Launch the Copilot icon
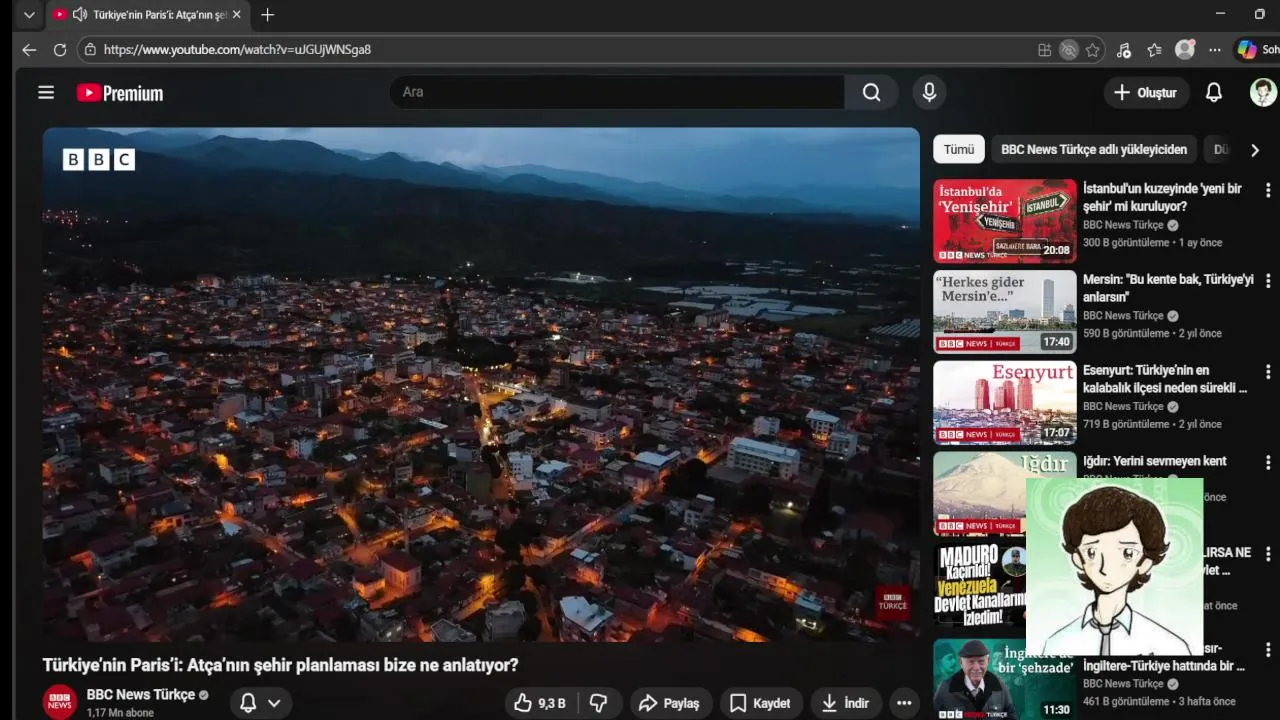The image size is (1280, 720). (x=1247, y=50)
